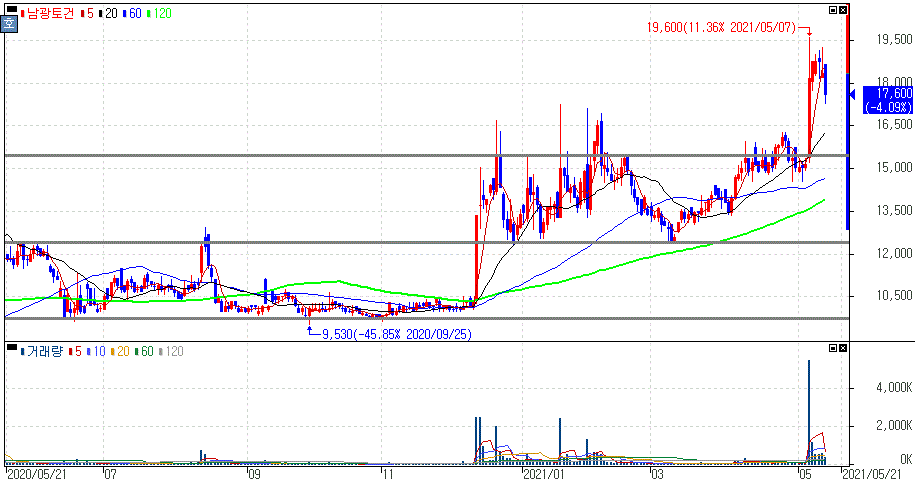Click the 4,000K volume axis label
915x483 pixels.
coord(895,387)
